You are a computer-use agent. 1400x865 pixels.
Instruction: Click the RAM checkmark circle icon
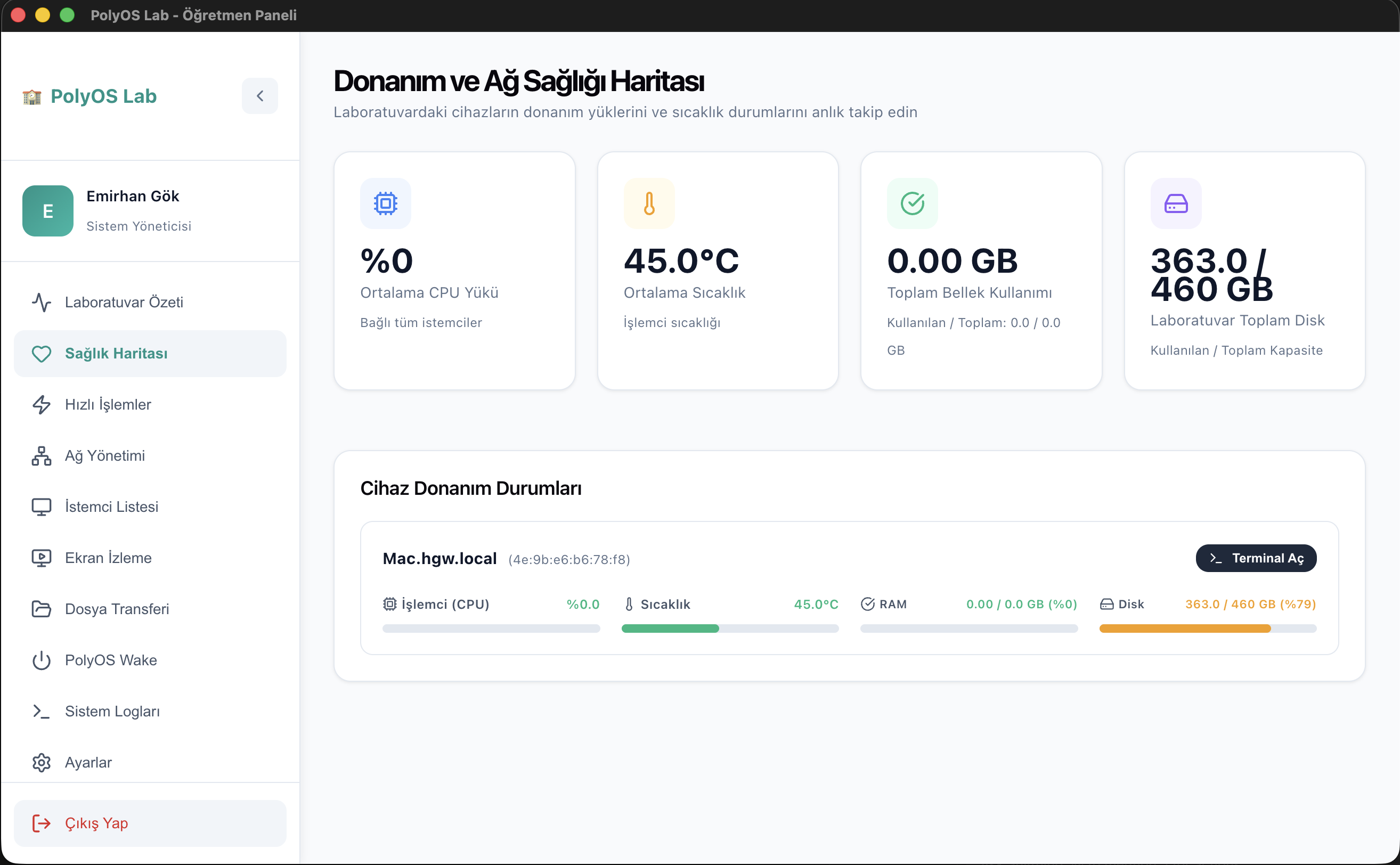868,604
